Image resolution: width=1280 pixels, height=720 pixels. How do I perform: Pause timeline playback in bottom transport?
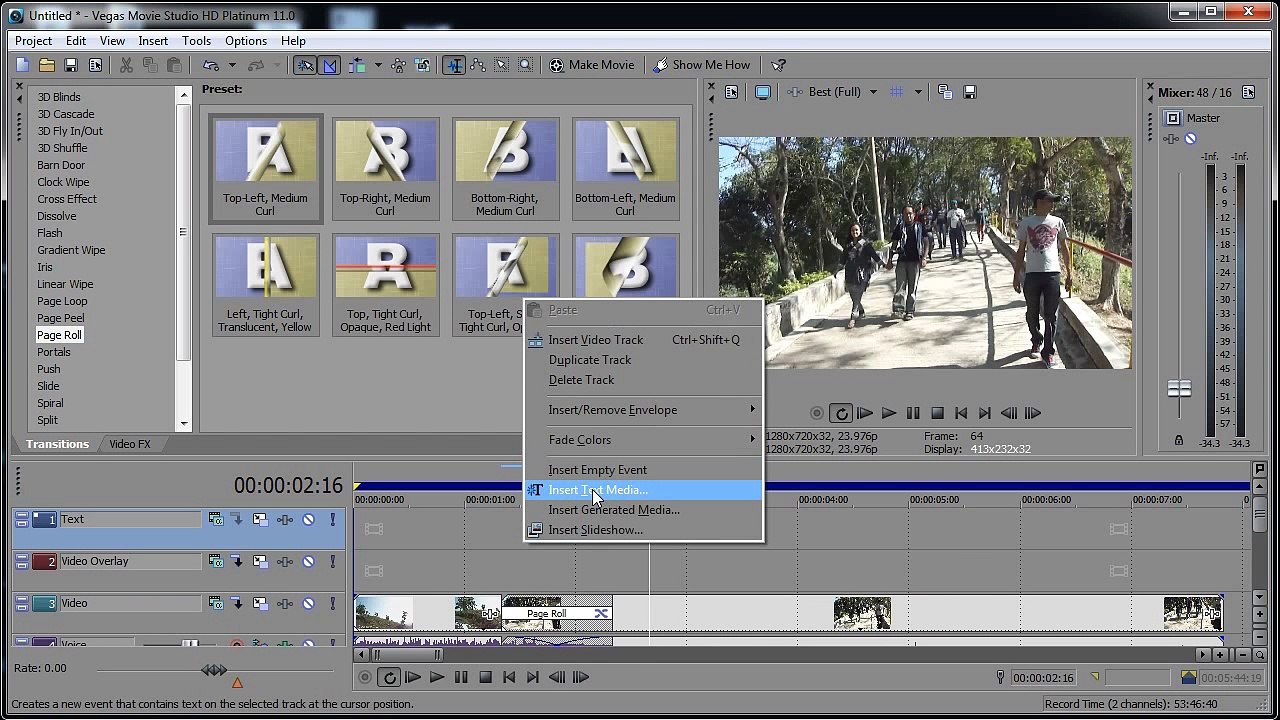pos(461,677)
